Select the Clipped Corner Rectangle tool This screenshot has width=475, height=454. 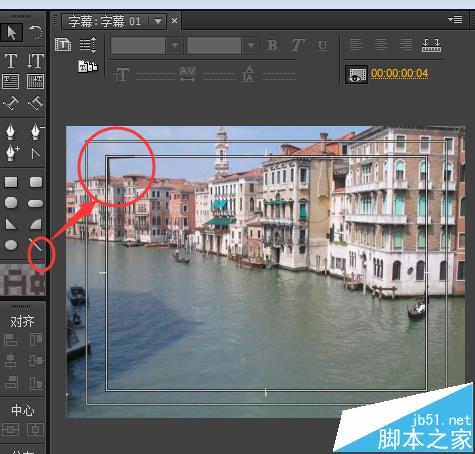11,203
